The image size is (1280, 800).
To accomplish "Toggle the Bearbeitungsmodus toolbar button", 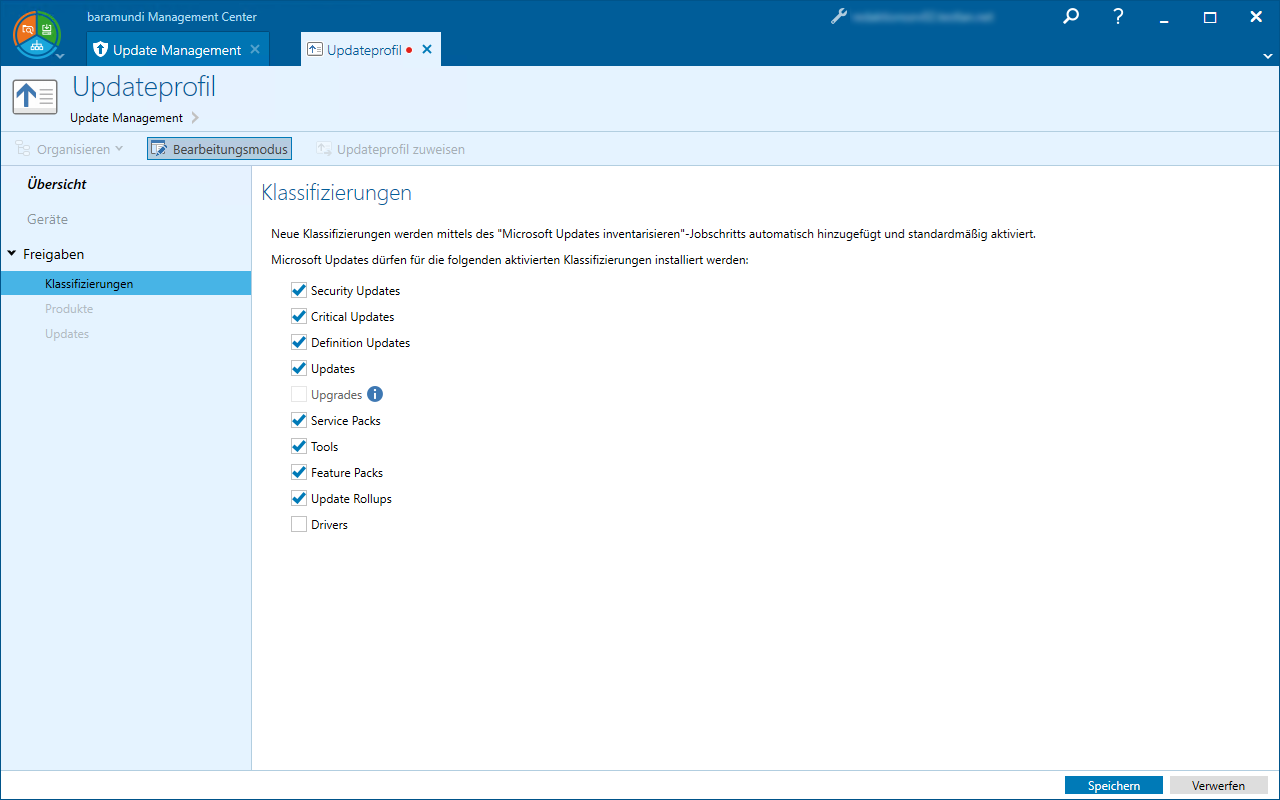I will click(219, 149).
